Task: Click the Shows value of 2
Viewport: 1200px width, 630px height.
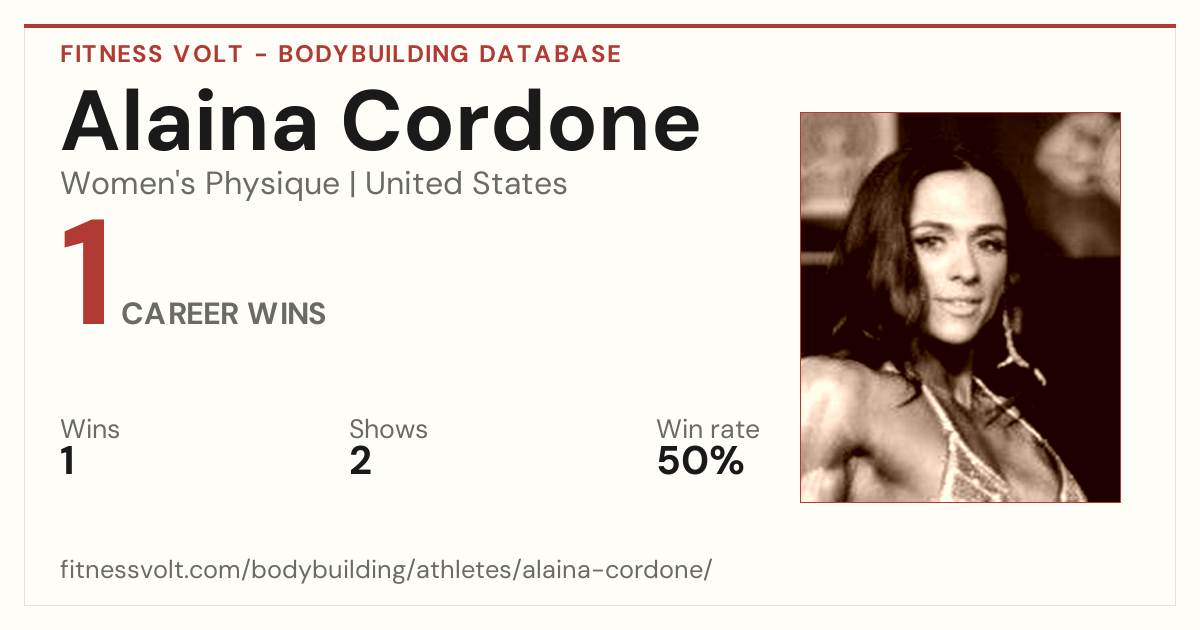Action: 360,462
